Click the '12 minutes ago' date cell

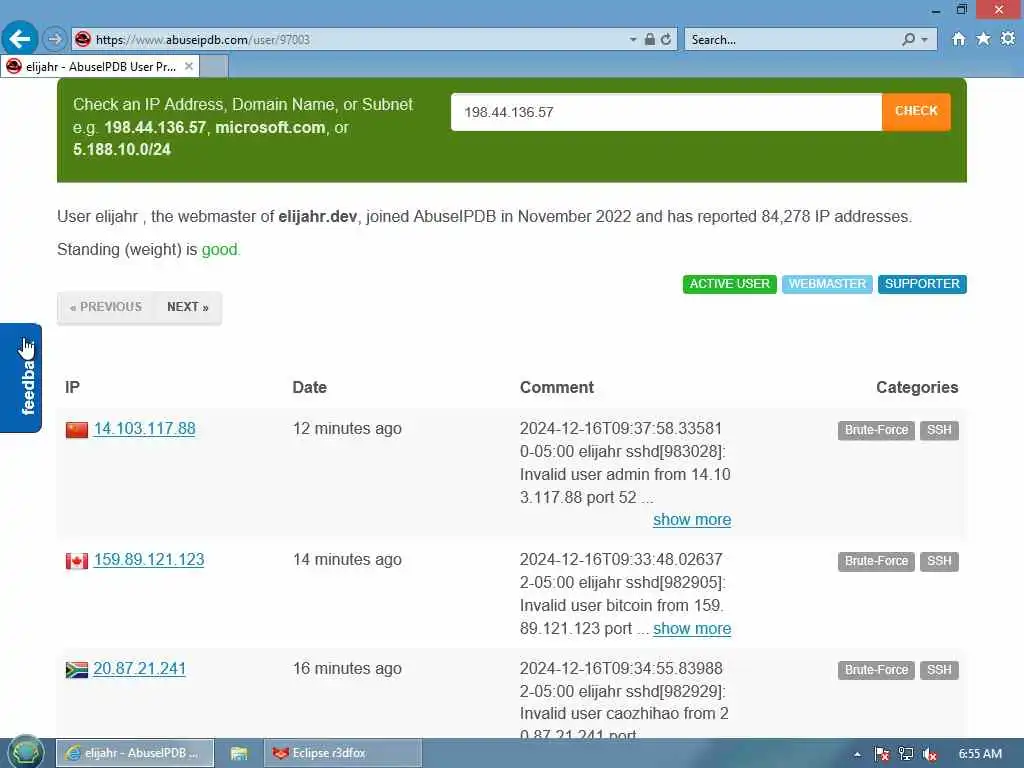[347, 428]
